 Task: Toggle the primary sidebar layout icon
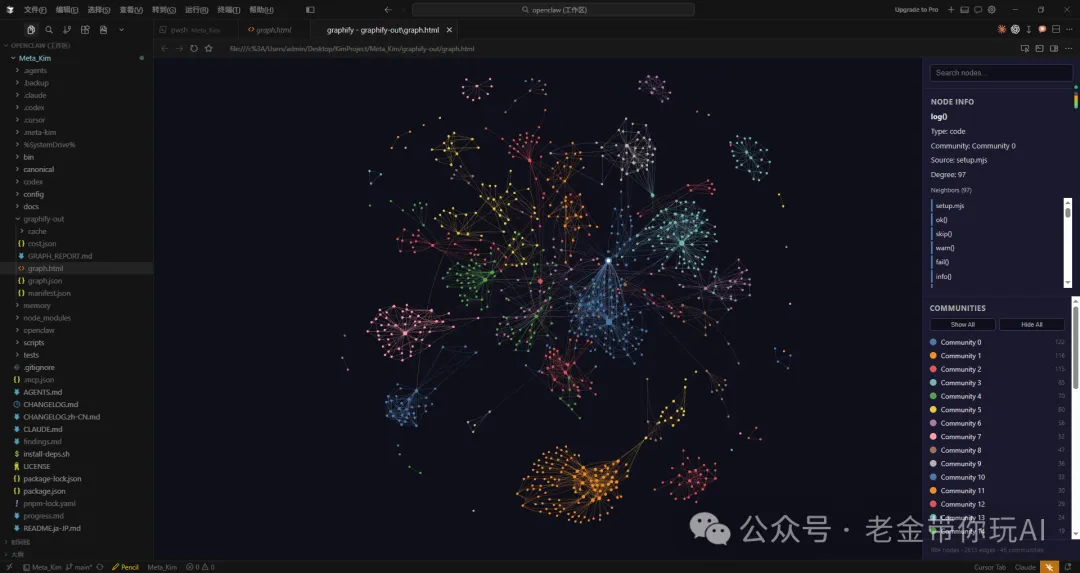pyautogui.click(x=964, y=9)
